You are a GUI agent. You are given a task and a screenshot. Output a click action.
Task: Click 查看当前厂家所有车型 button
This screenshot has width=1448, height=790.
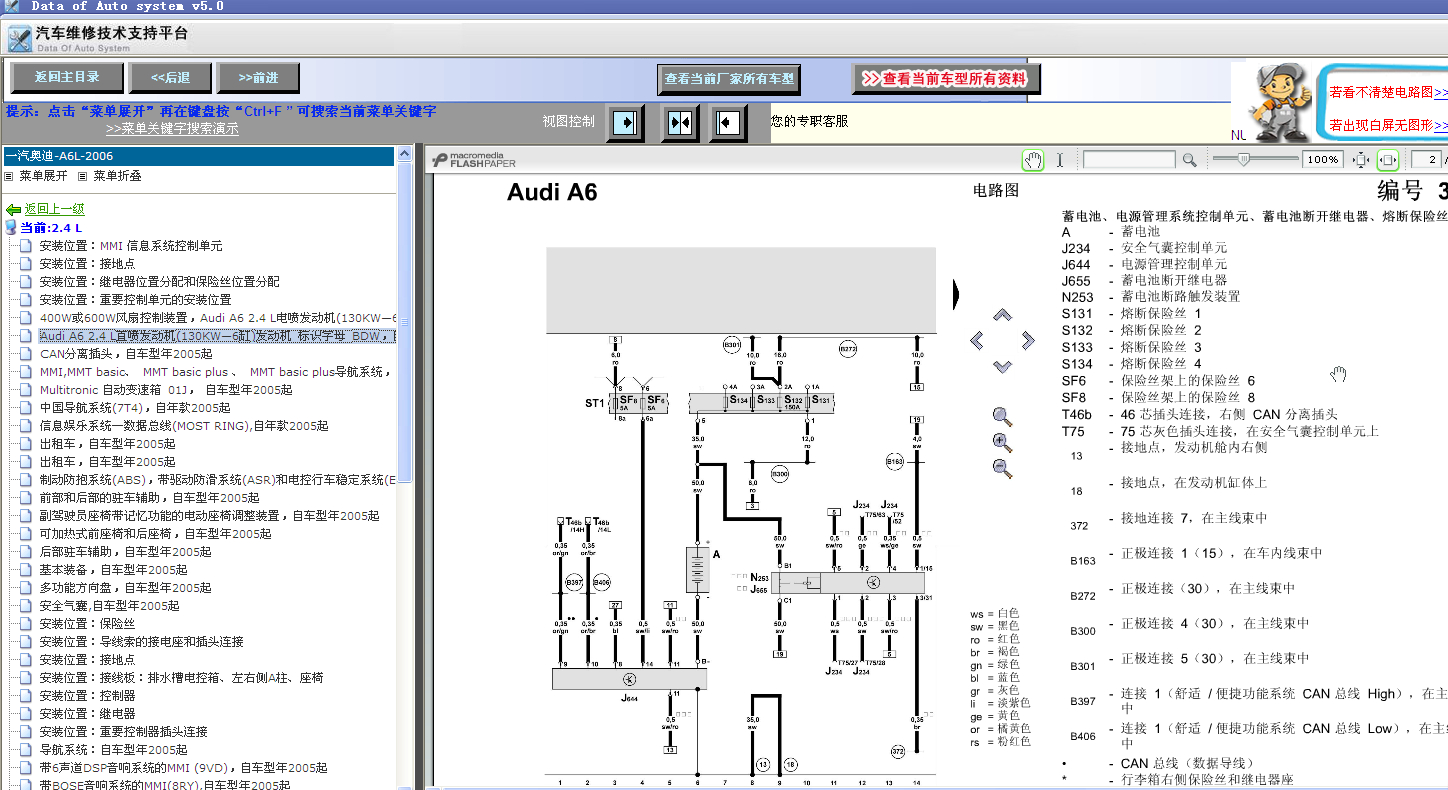[729, 79]
